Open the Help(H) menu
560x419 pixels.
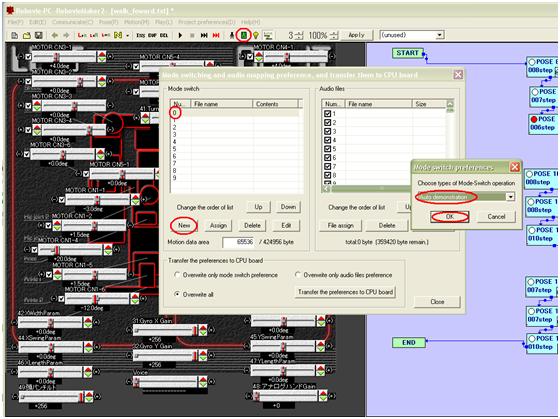(251, 22)
